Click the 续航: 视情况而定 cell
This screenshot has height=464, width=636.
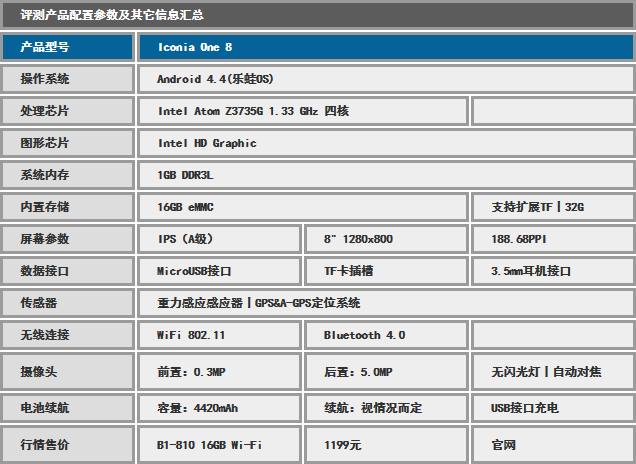tap(387, 408)
